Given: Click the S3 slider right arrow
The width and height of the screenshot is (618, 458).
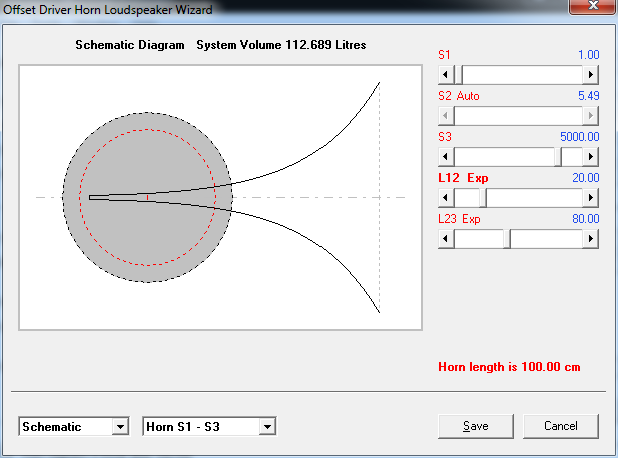Looking at the screenshot, I should click(590, 156).
